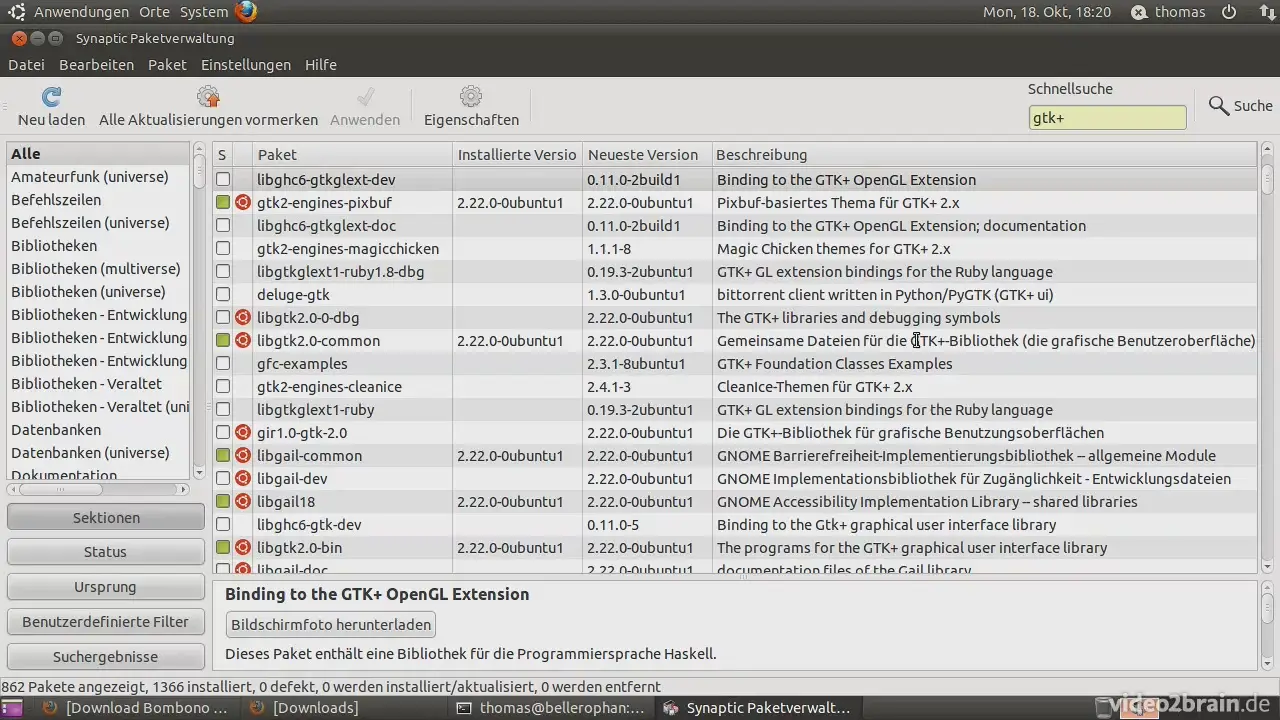The width and height of the screenshot is (1280, 720).
Task: Open the clock showing Mon, 18. Okt, 18:20
Action: 1047,12
